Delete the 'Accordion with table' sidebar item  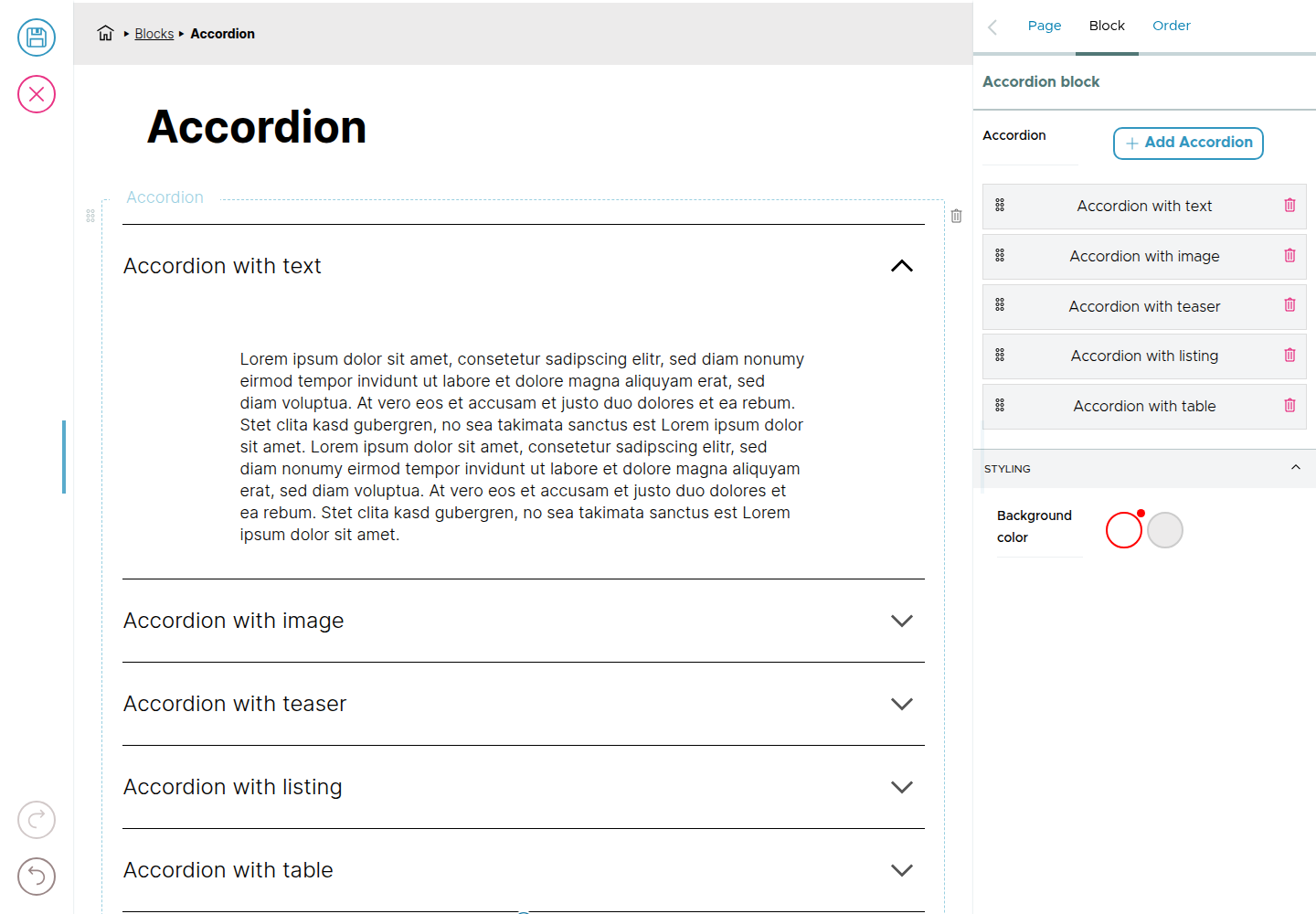pos(1289,406)
